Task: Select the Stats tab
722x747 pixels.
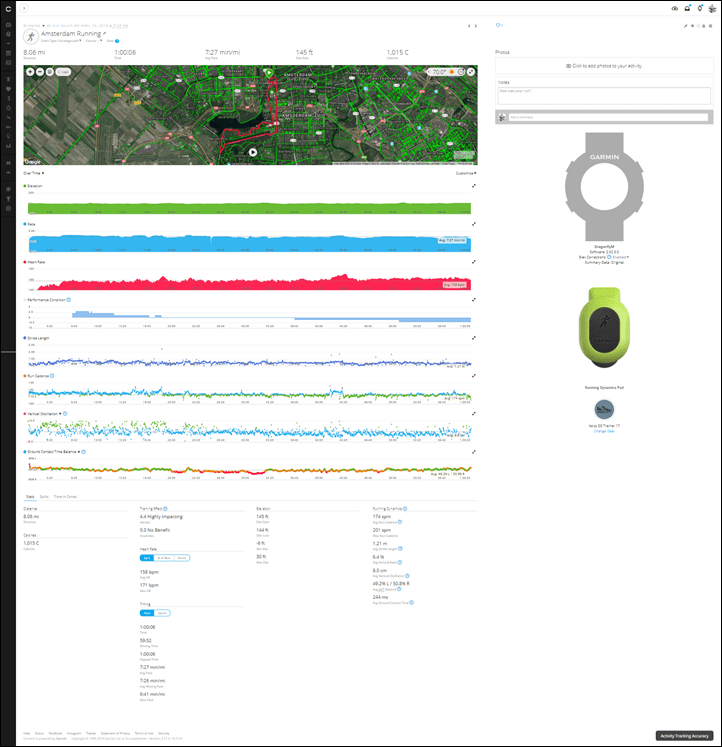Action: pos(30,497)
